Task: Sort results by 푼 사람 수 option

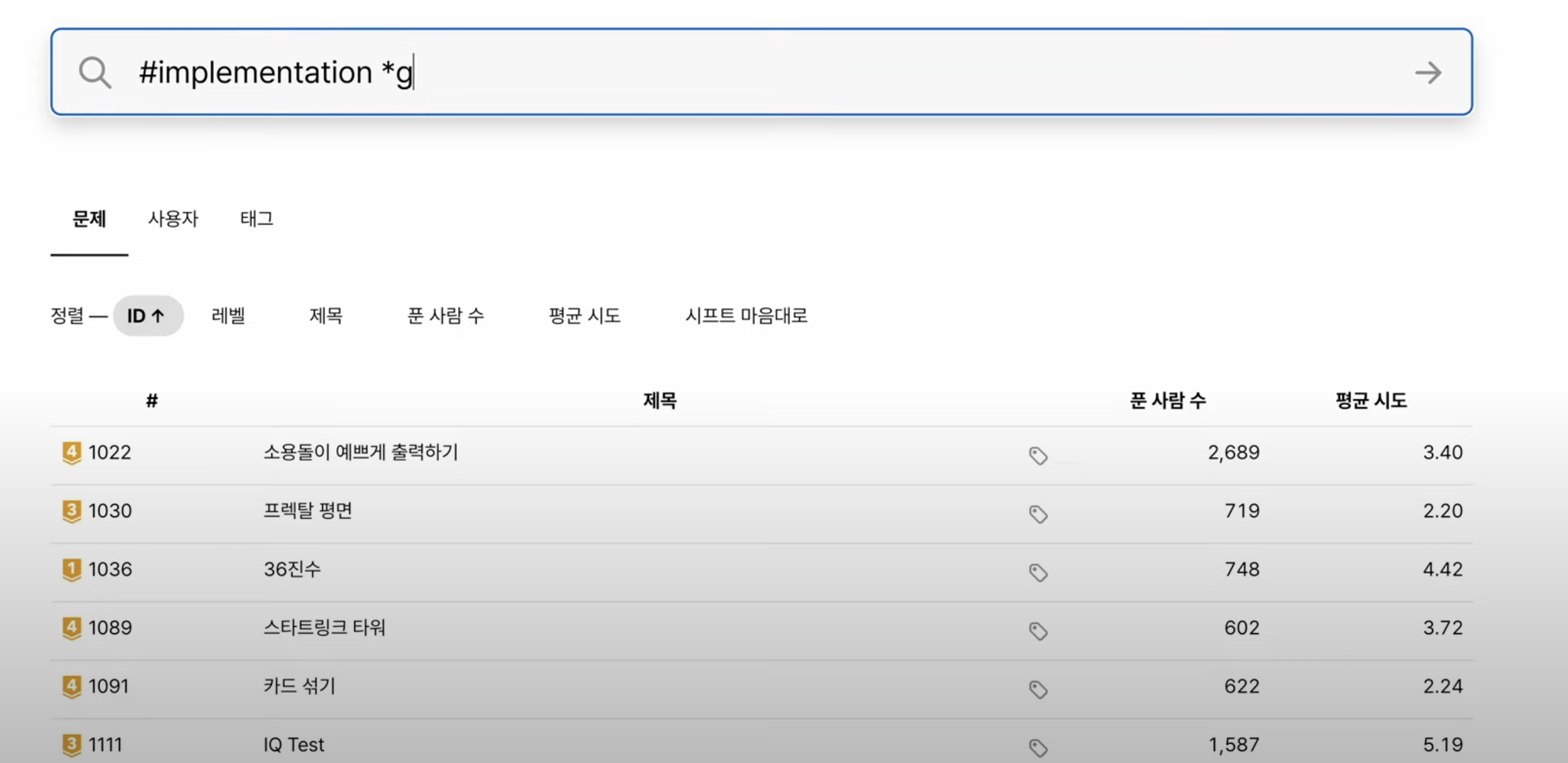Action: pyautogui.click(x=445, y=316)
